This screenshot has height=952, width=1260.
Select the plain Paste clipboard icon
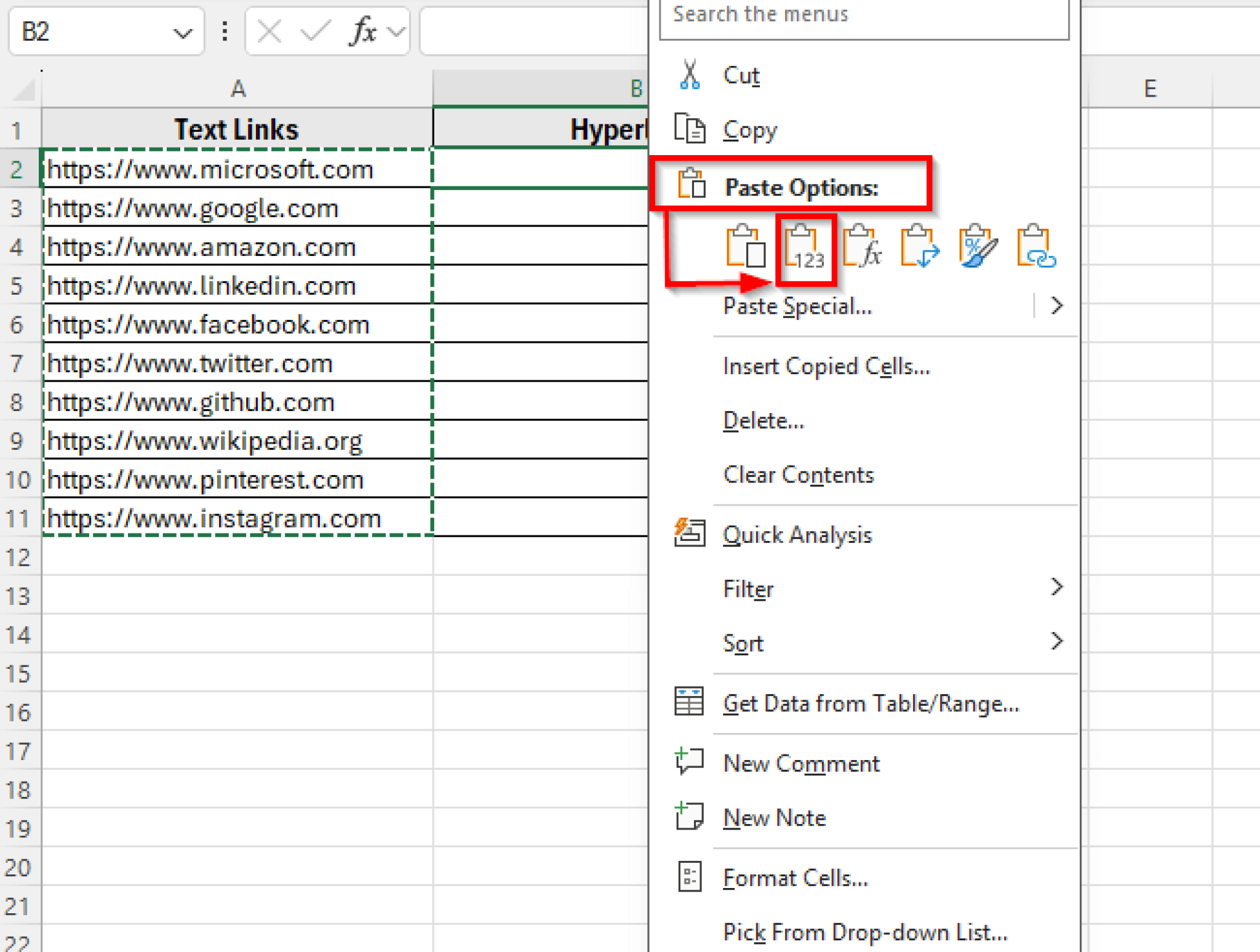[x=745, y=248]
